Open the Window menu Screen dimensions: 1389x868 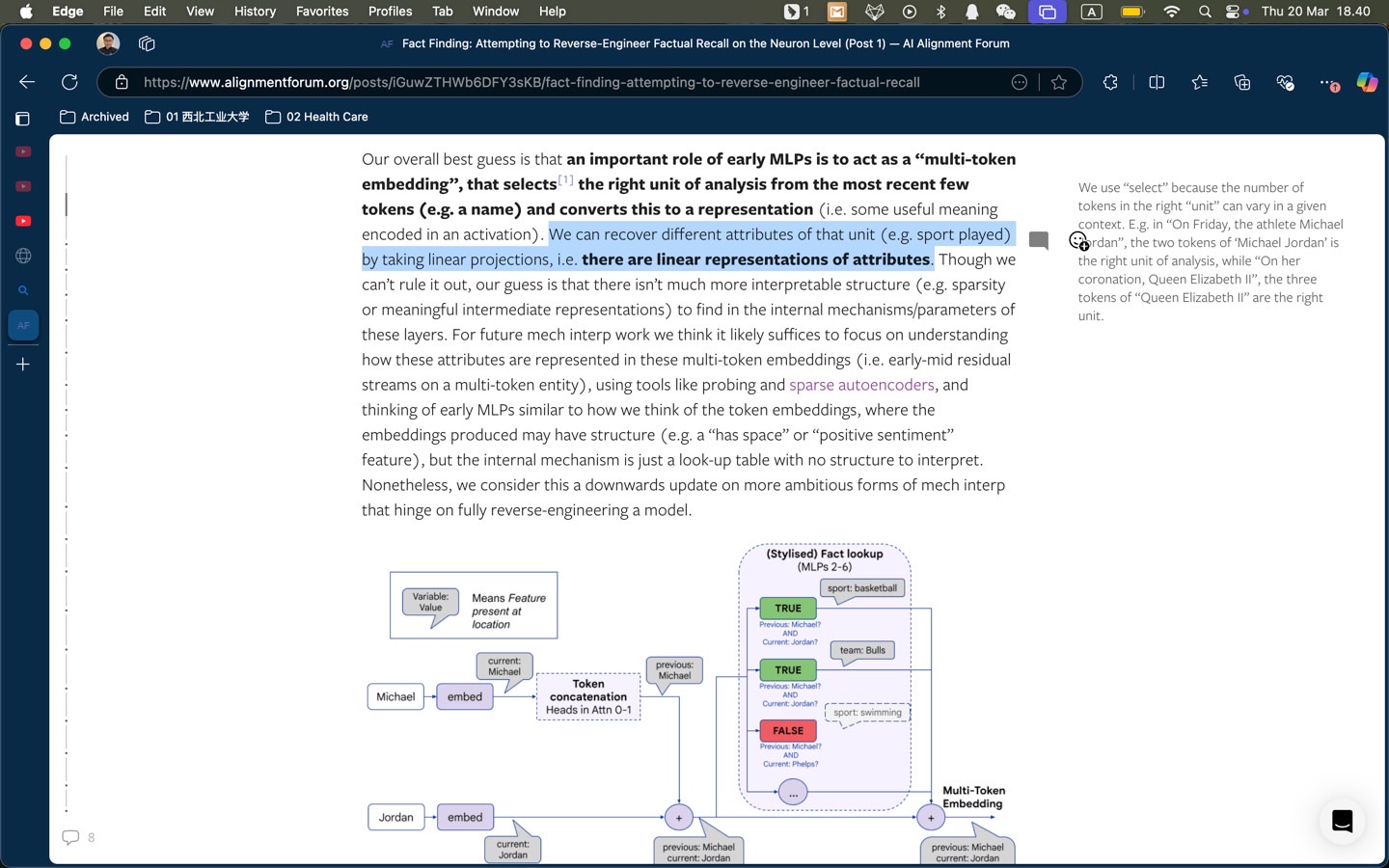pos(496,12)
